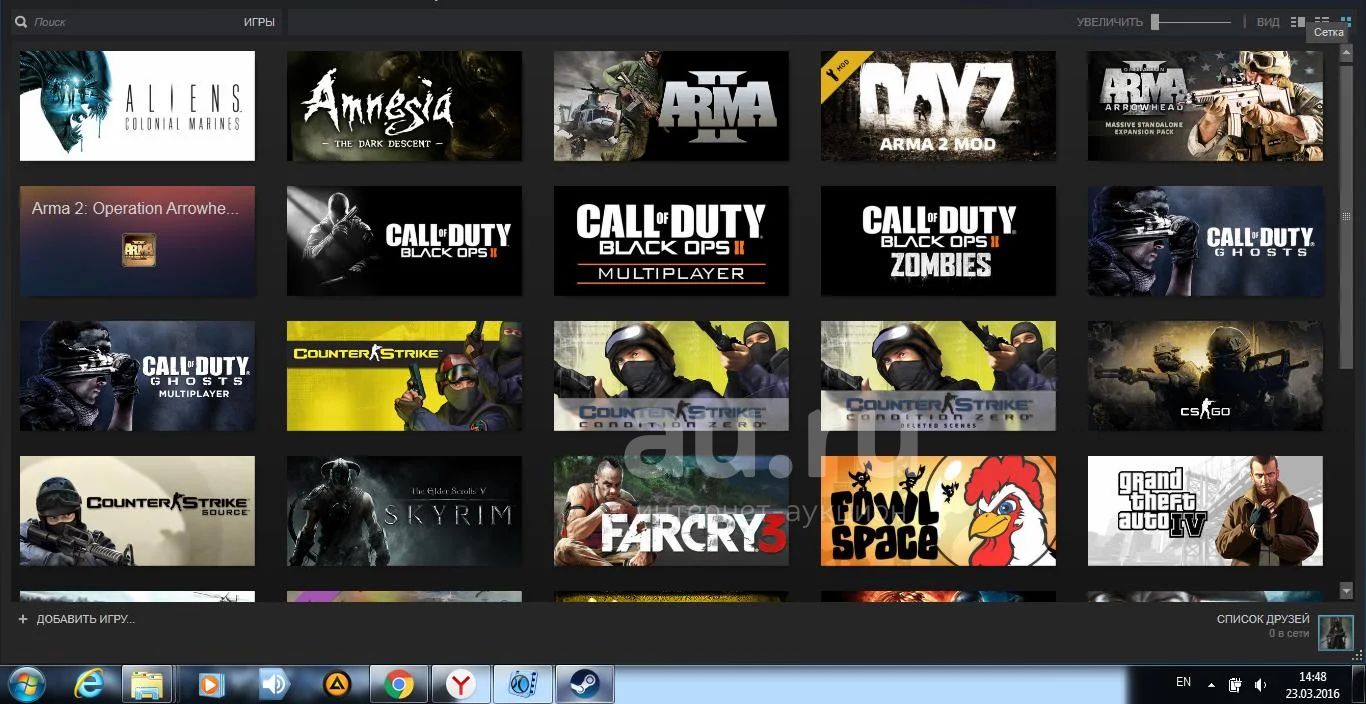Image resolution: width=1366 pixels, height=704 pixels.
Task: Select Counter-Strike Source tile
Action: point(137,511)
